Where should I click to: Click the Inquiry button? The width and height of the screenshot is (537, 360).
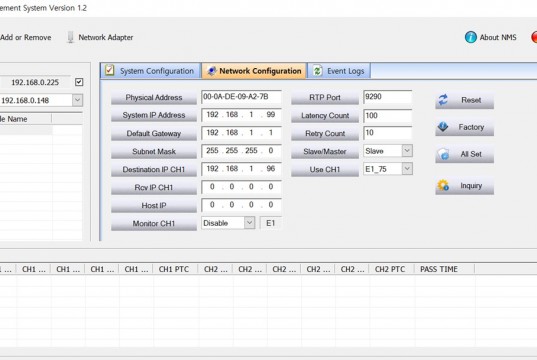coord(464,186)
